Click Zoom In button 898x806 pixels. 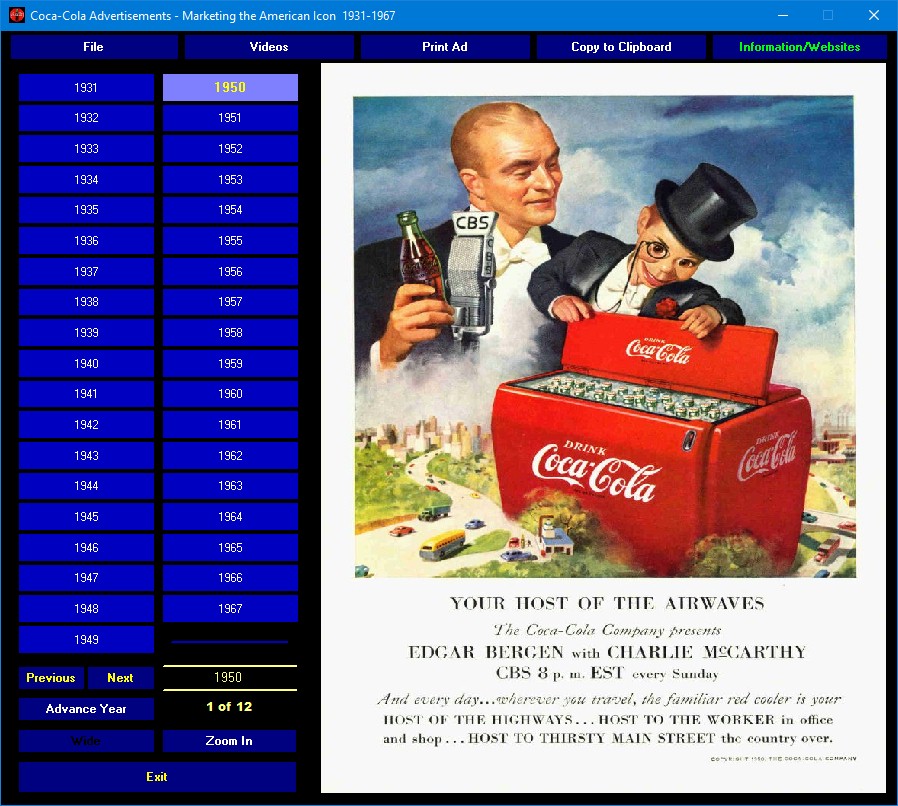point(229,741)
